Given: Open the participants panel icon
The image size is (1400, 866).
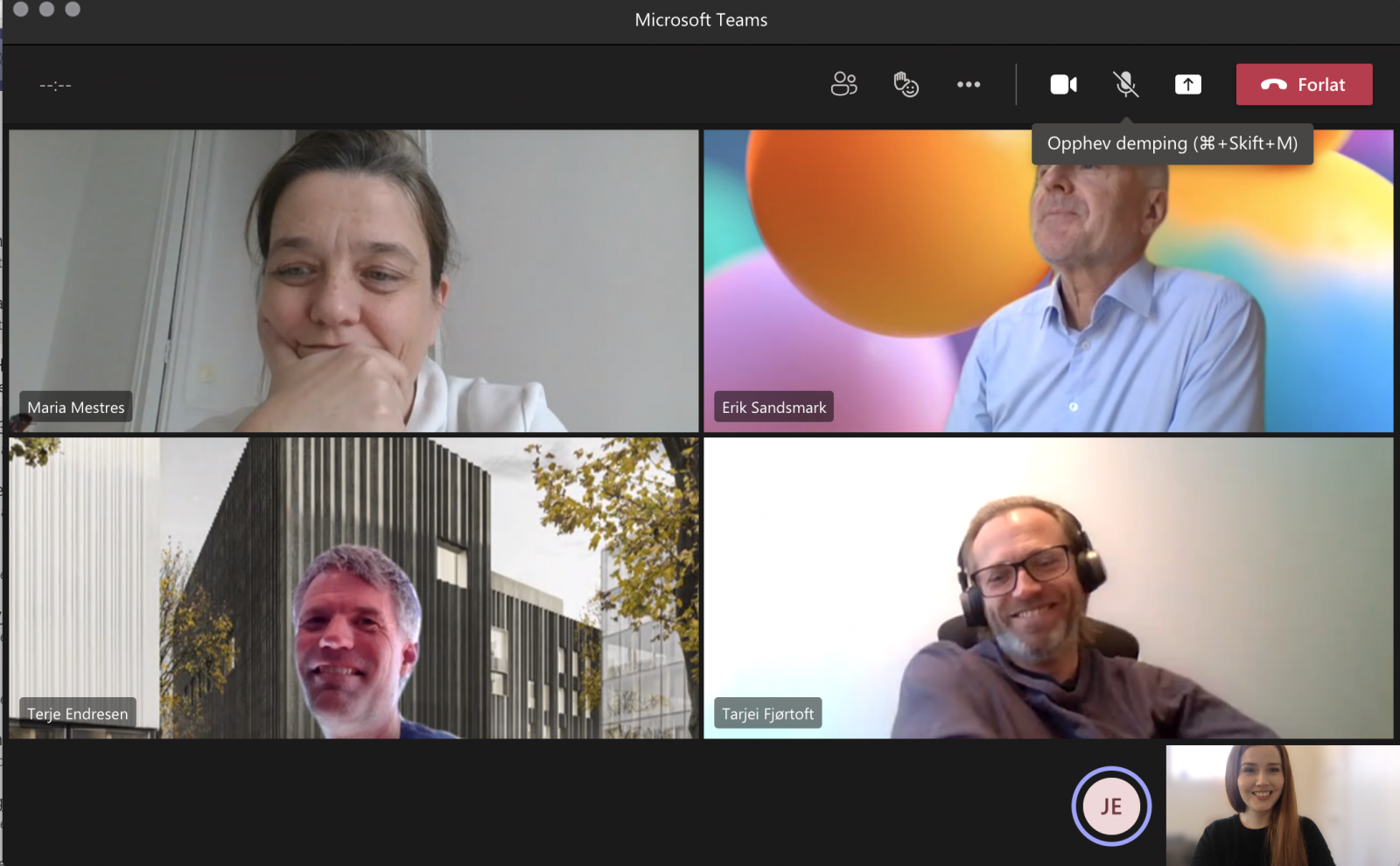Looking at the screenshot, I should [843, 84].
